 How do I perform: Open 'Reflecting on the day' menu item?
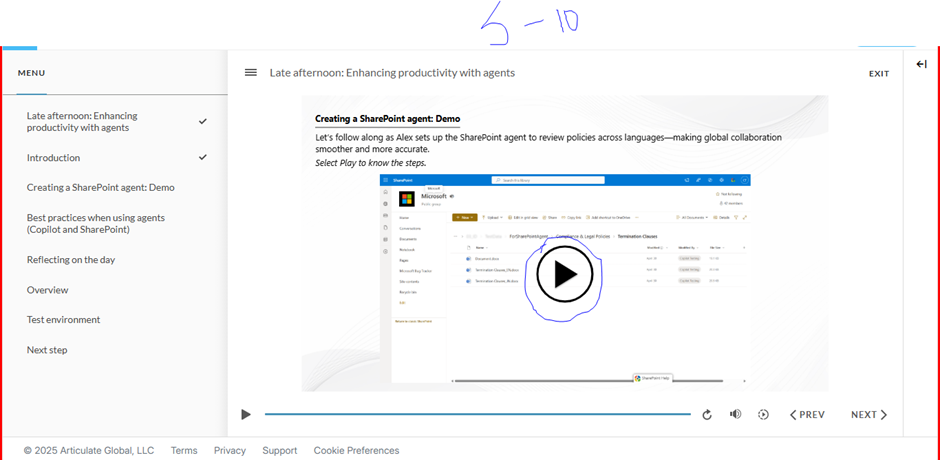71,260
